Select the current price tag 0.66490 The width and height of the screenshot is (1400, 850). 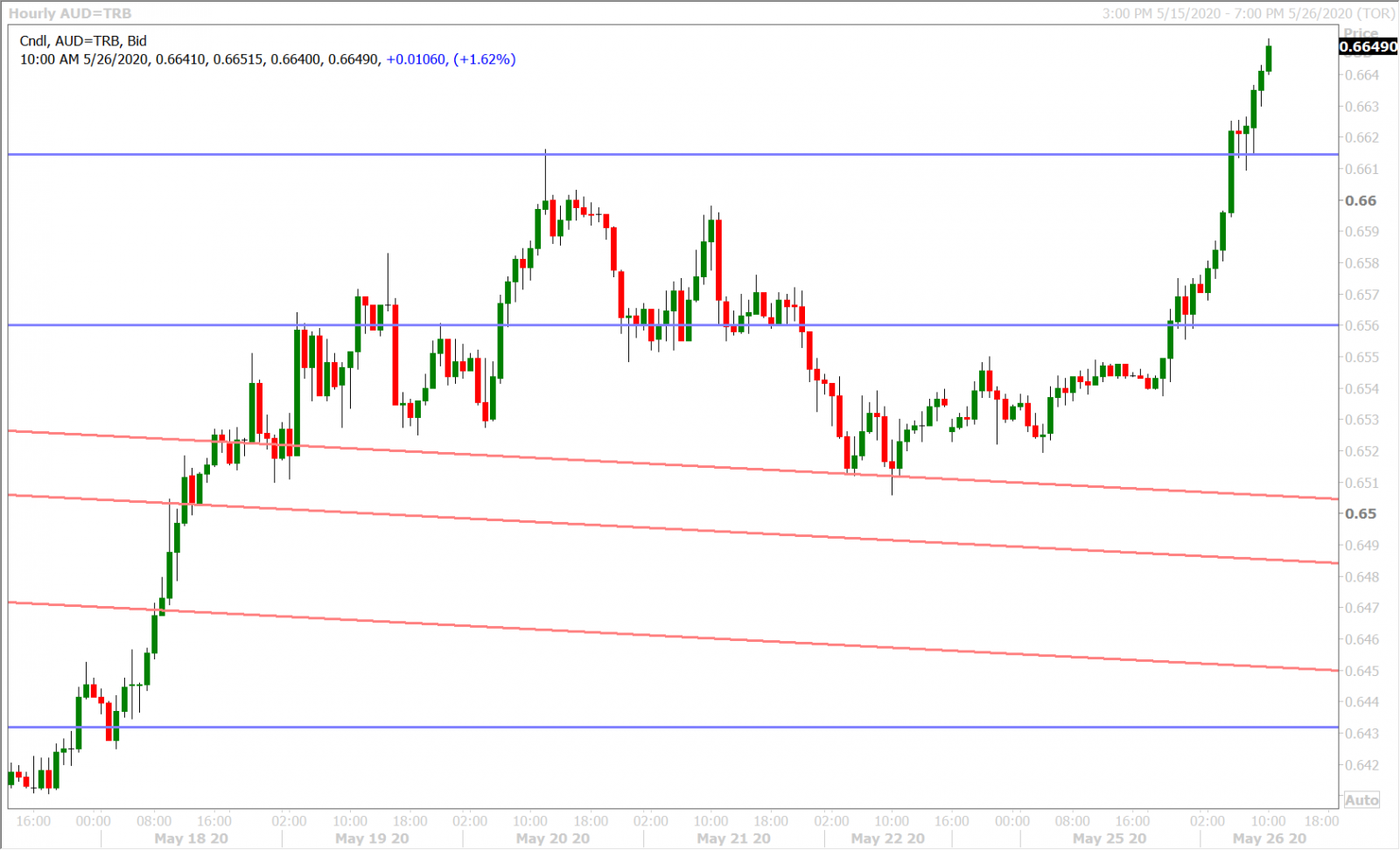1368,46
